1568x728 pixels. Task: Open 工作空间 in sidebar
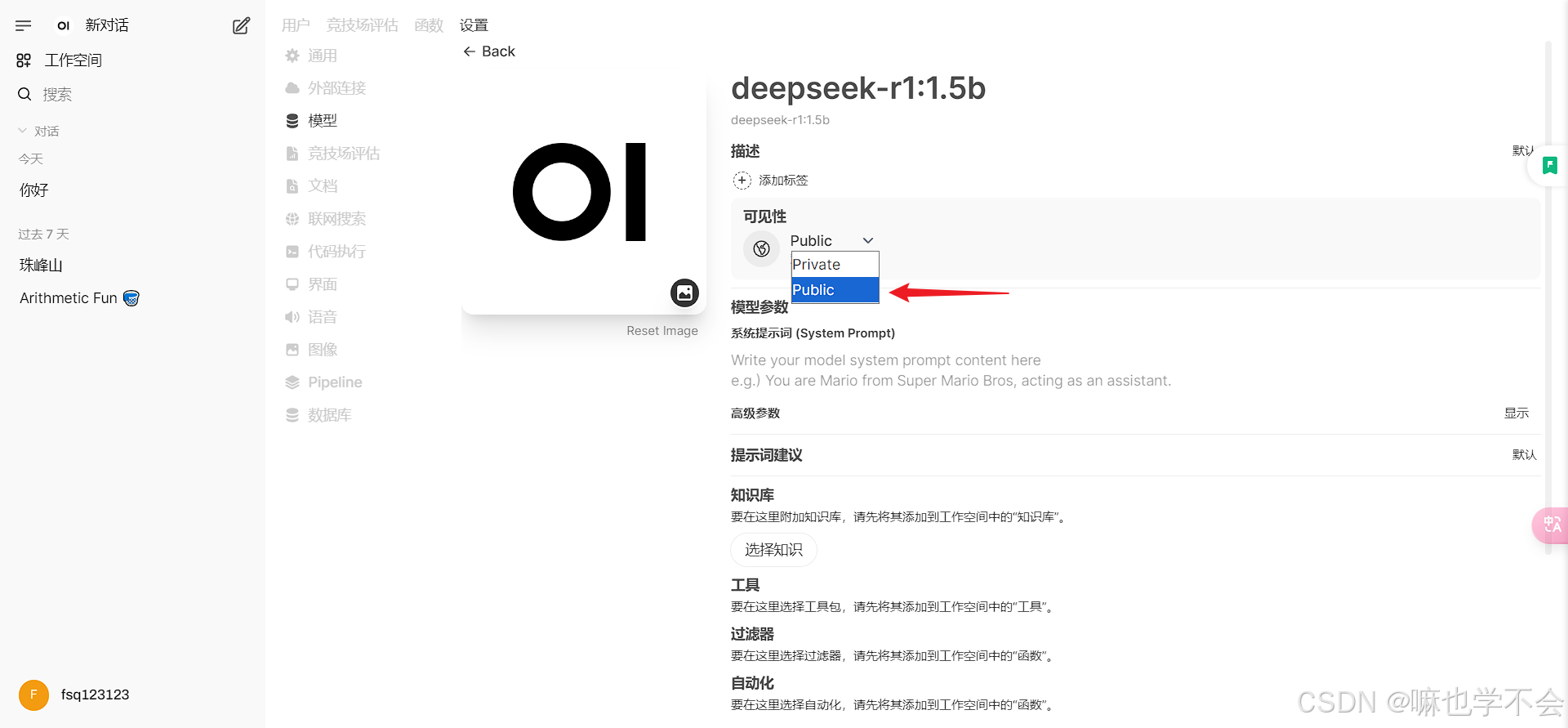point(73,60)
